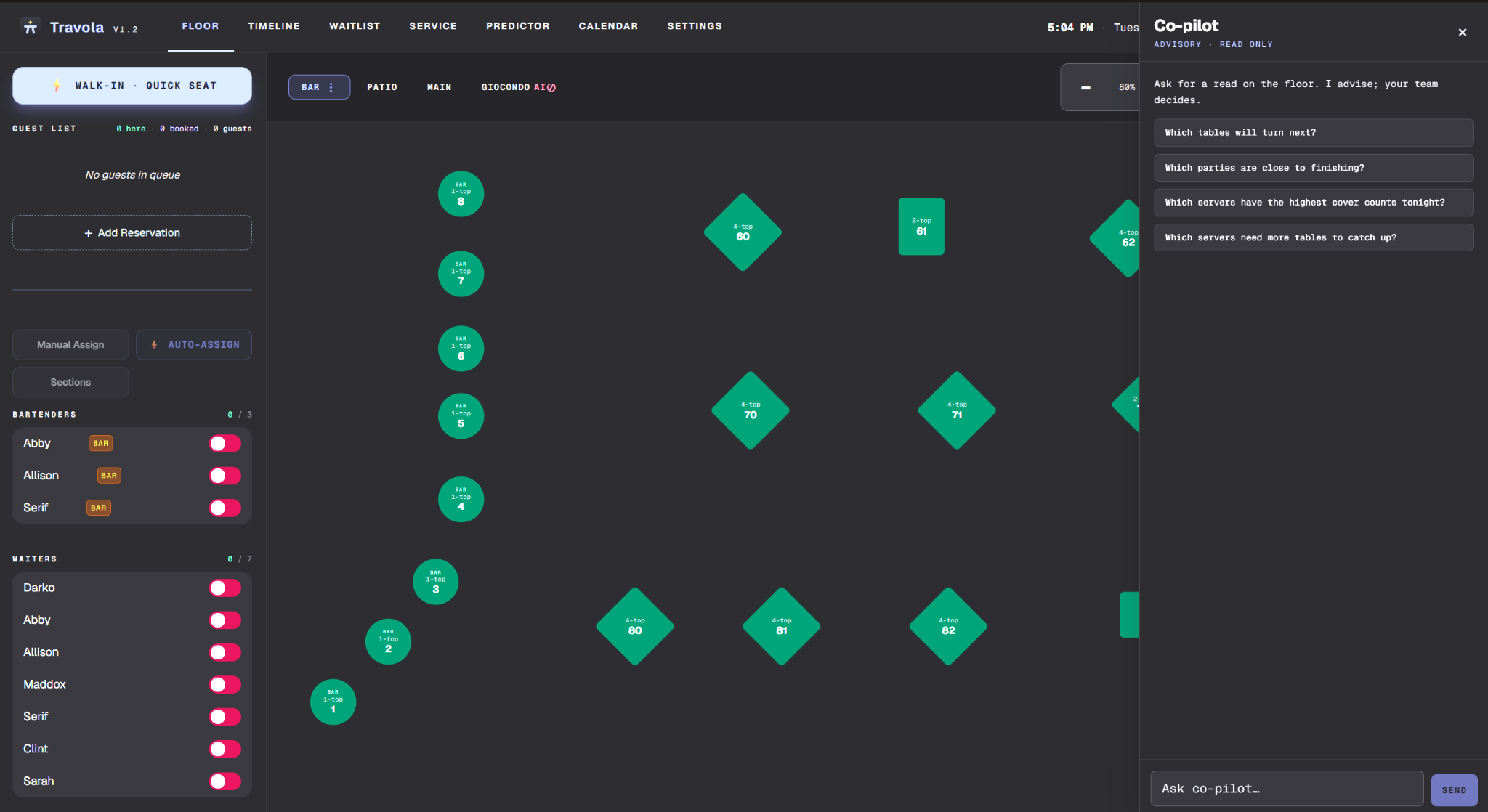Click the Travola logo icon
This screenshot has height=812, width=1488.
(30, 27)
